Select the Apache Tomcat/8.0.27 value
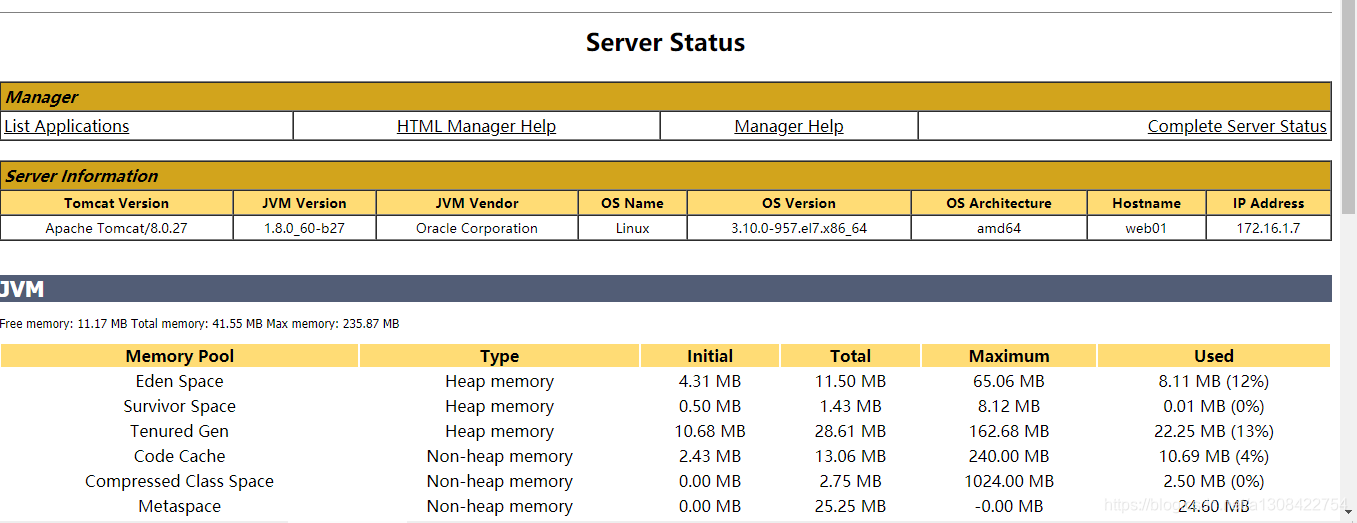The width and height of the screenshot is (1357, 523). coord(117,228)
